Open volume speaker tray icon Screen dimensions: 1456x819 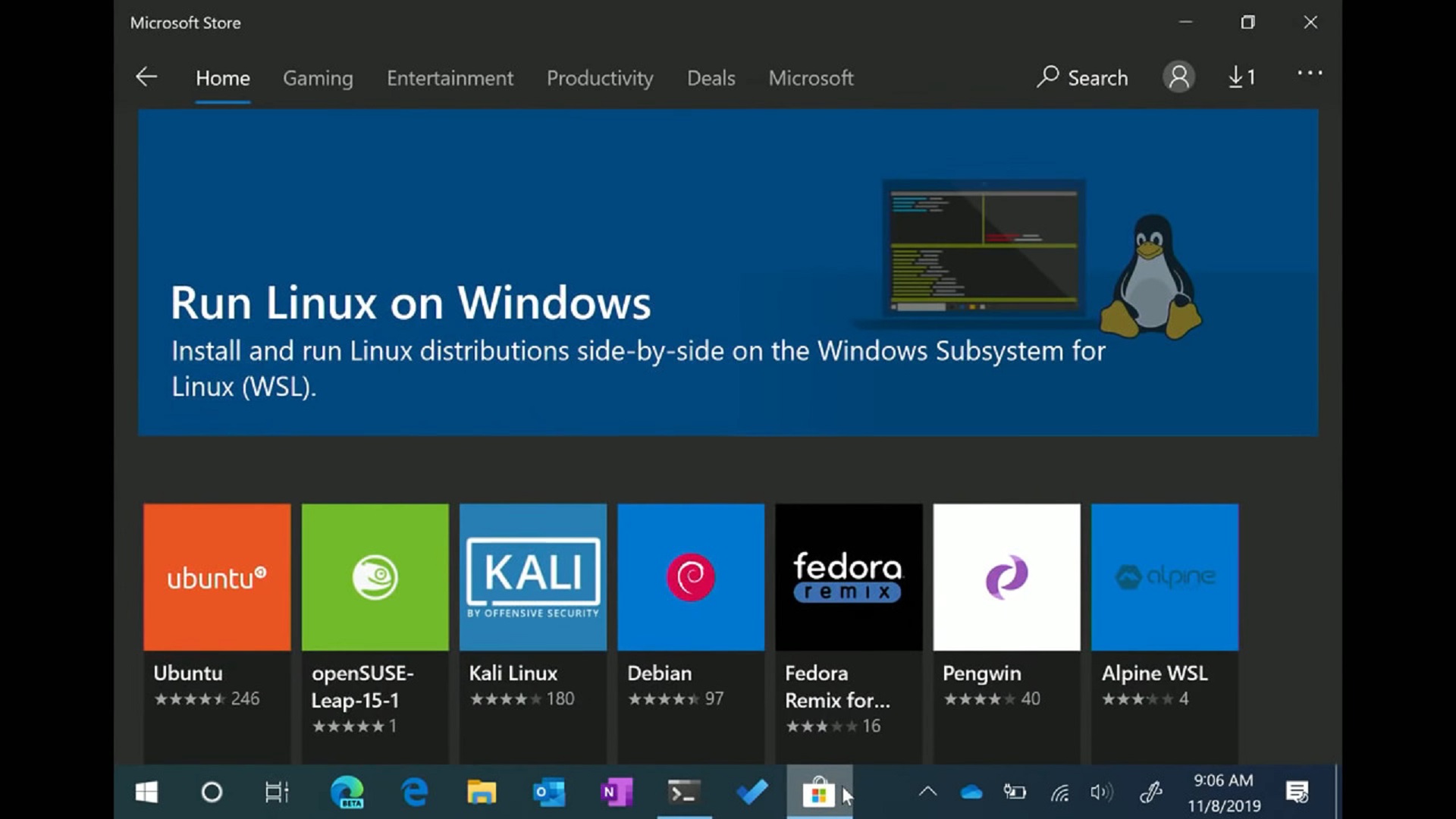tap(1102, 792)
